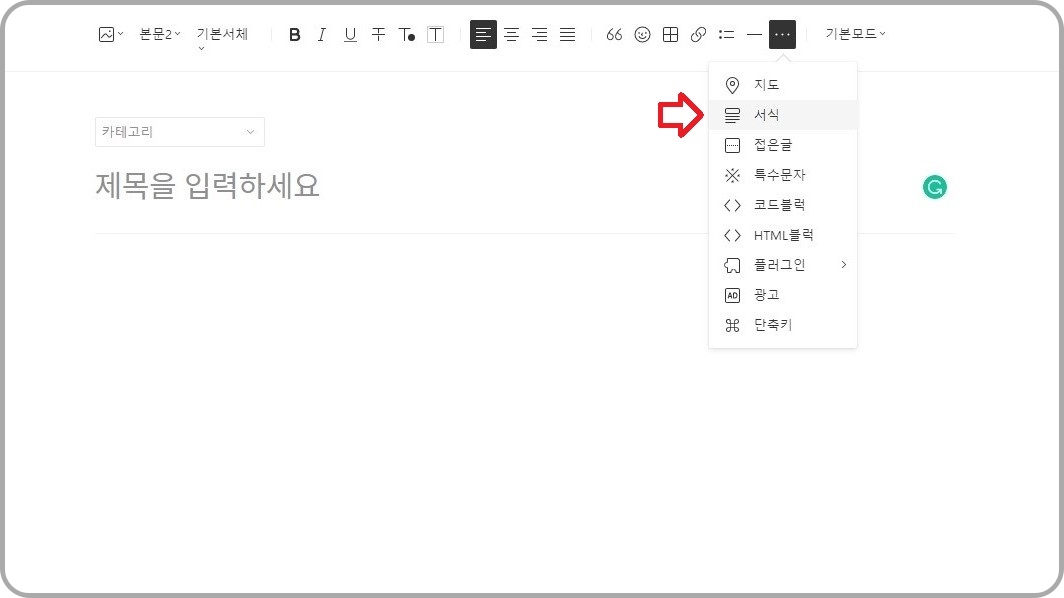
Task: Insert a table into the post
Action: 670,34
